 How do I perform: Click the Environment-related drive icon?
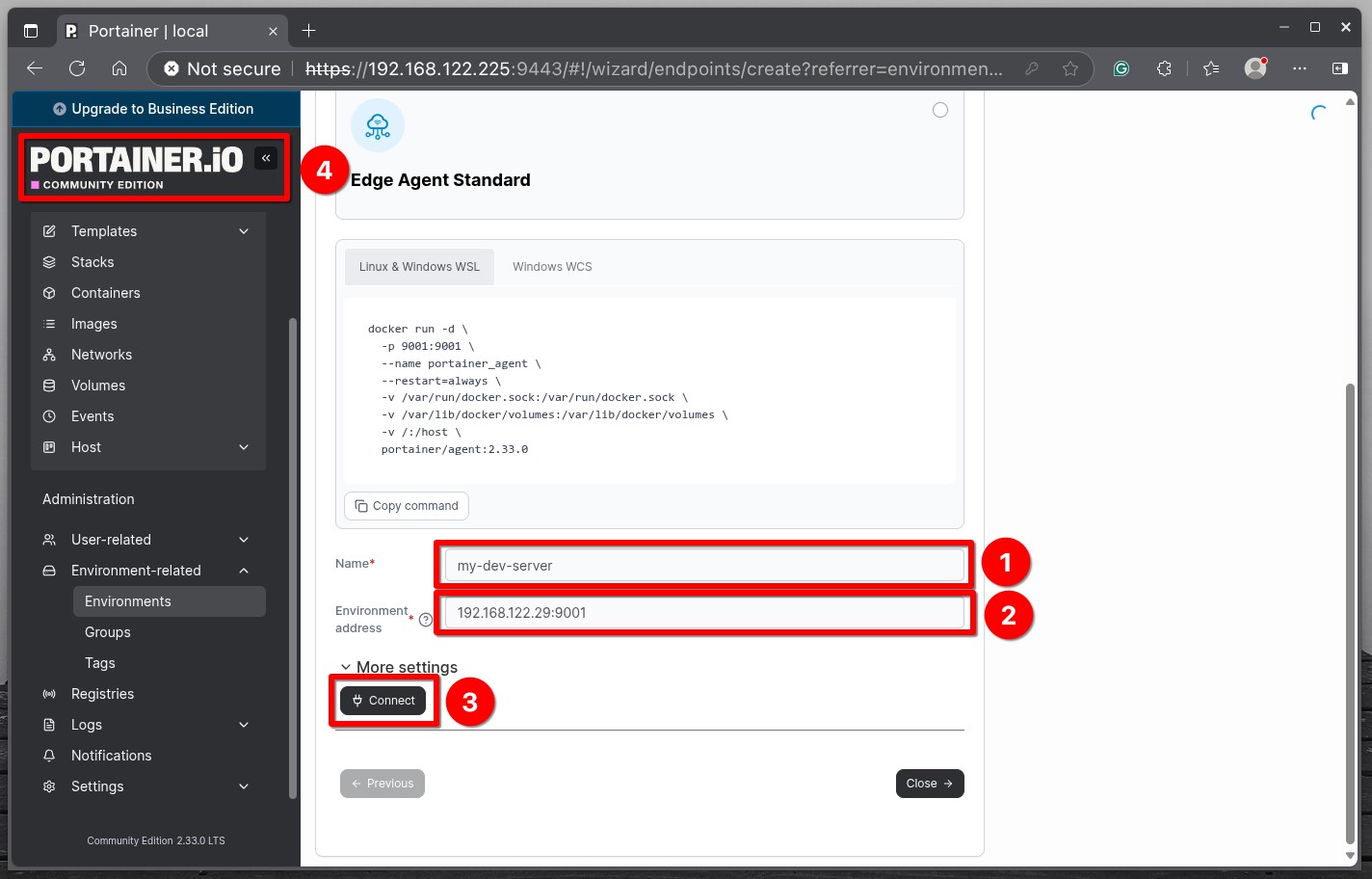(49, 571)
